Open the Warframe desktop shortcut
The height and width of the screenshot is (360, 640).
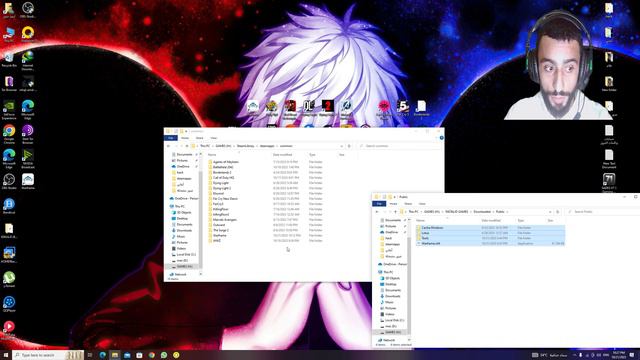point(28,181)
